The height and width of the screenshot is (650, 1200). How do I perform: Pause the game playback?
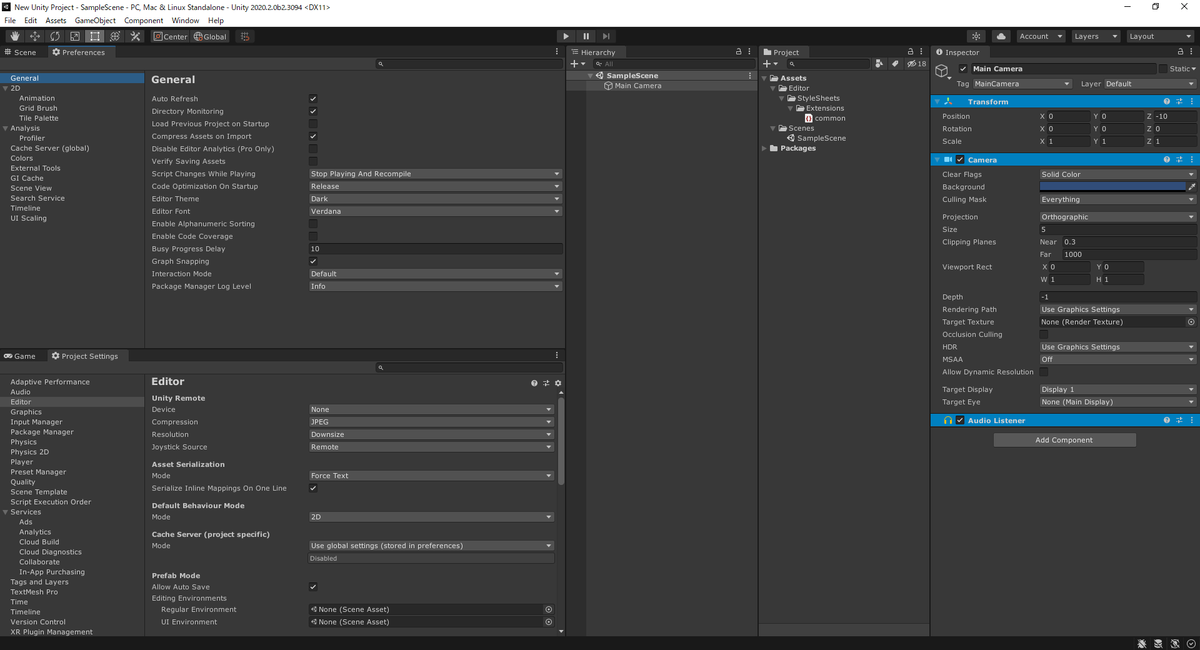pos(586,36)
